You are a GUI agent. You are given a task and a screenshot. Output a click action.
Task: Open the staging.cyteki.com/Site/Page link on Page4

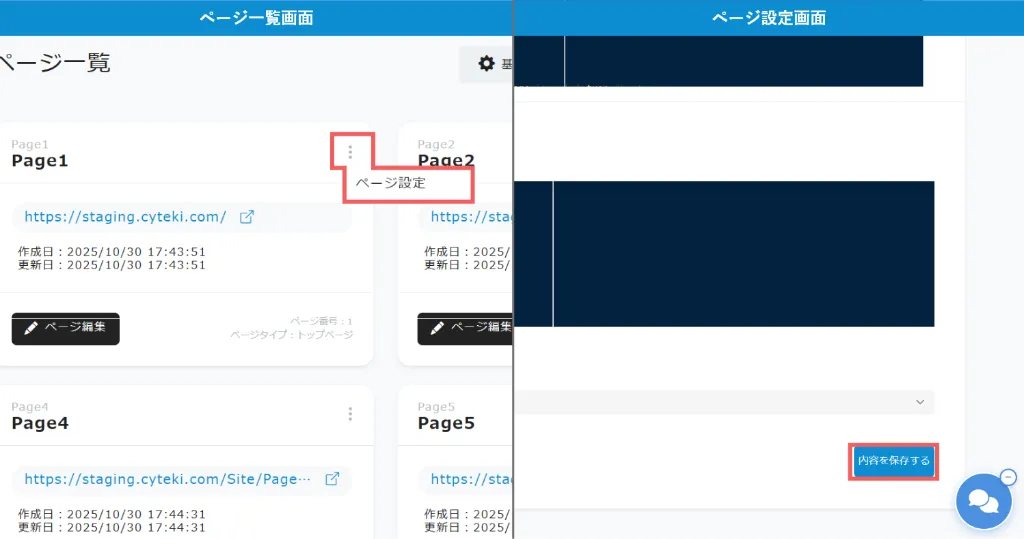pyautogui.click(x=160, y=479)
